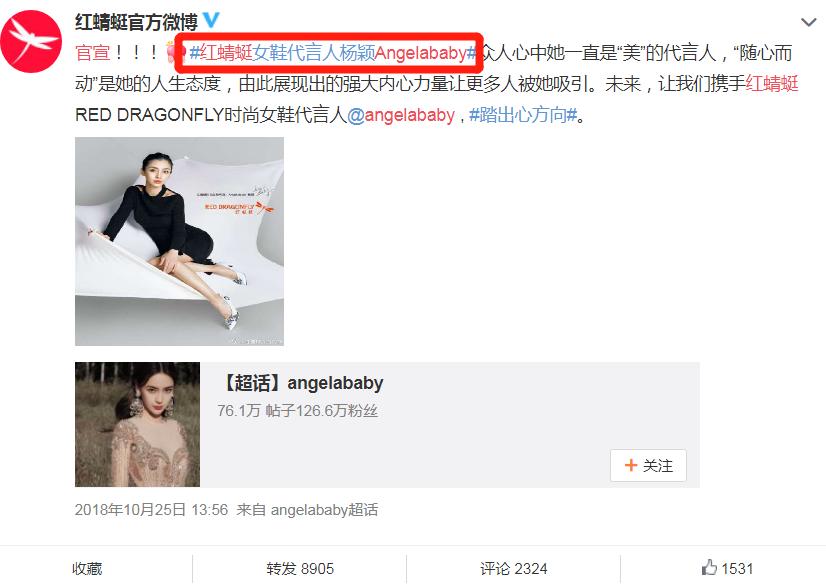
Task: Open the 红蜻蜓官方微博 account name
Action: [136, 22]
